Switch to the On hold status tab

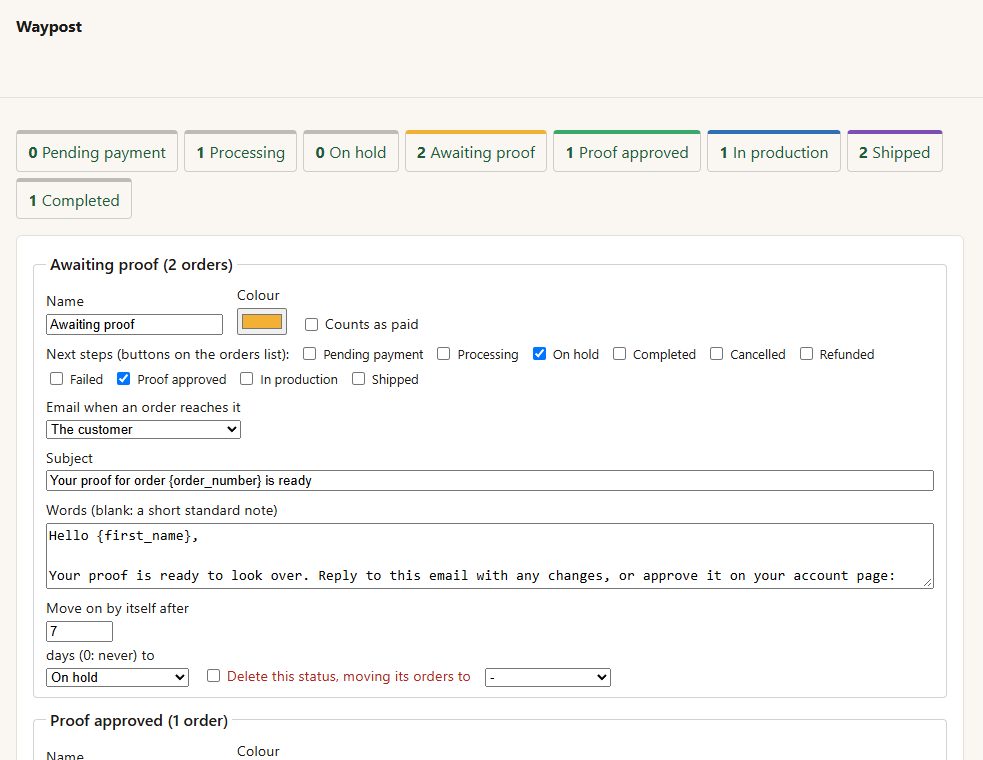350,151
